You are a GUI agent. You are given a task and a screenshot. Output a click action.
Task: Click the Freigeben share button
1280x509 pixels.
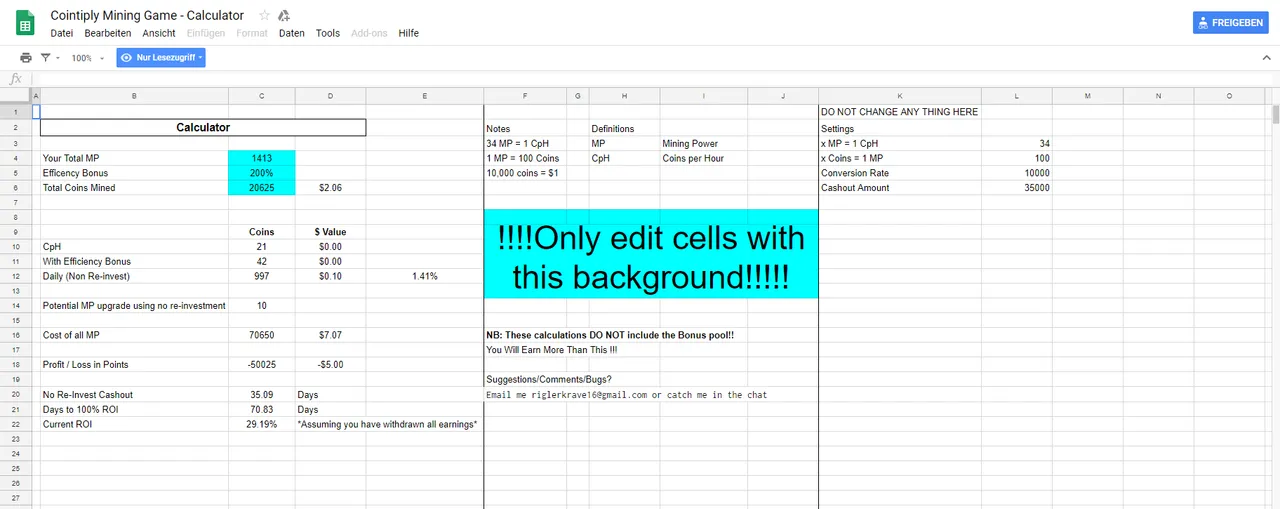coord(1231,23)
